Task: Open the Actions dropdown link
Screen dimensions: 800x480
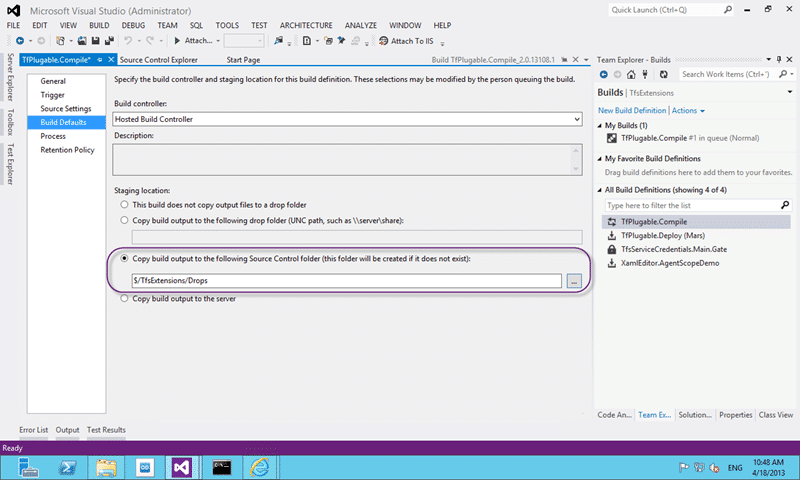Action: click(x=688, y=111)
